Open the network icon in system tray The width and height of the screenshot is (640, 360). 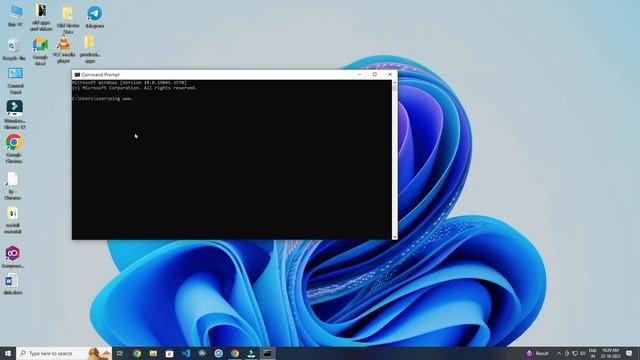click(575, 353)
